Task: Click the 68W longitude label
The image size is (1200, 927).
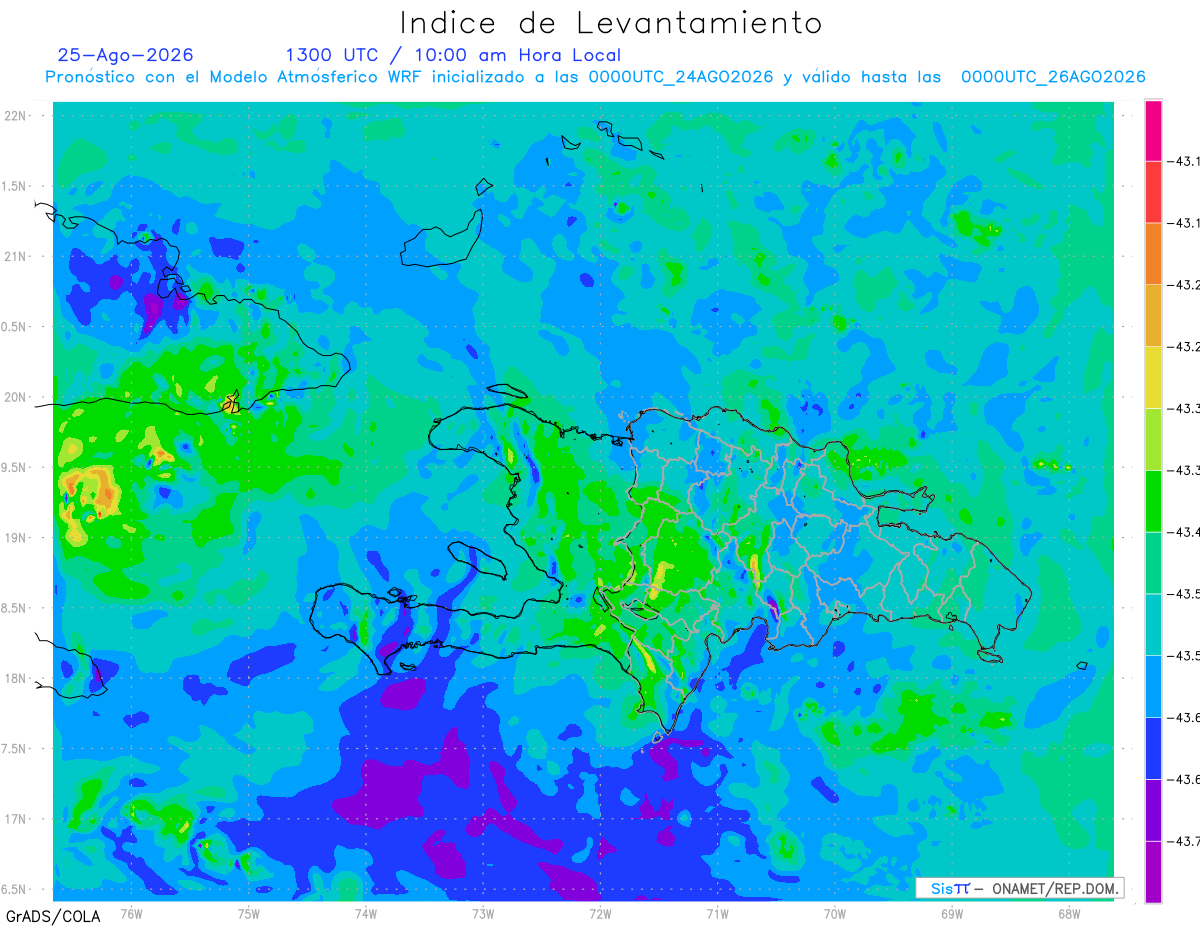Action: point(1069,913)
